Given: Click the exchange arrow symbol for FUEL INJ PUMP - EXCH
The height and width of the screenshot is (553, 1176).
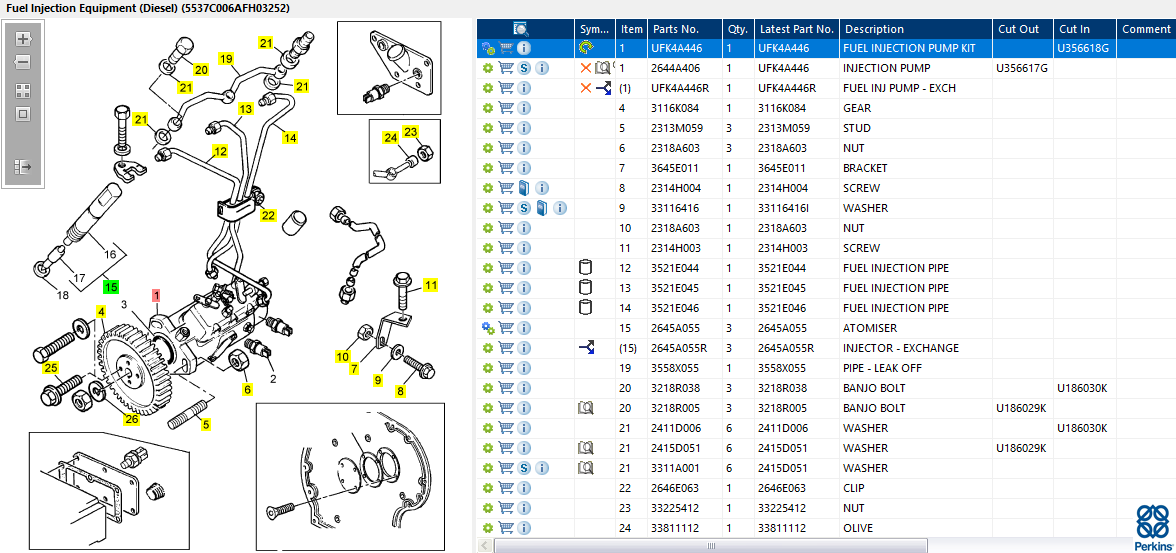Looking at the screenshot, I should coord(604,89).
